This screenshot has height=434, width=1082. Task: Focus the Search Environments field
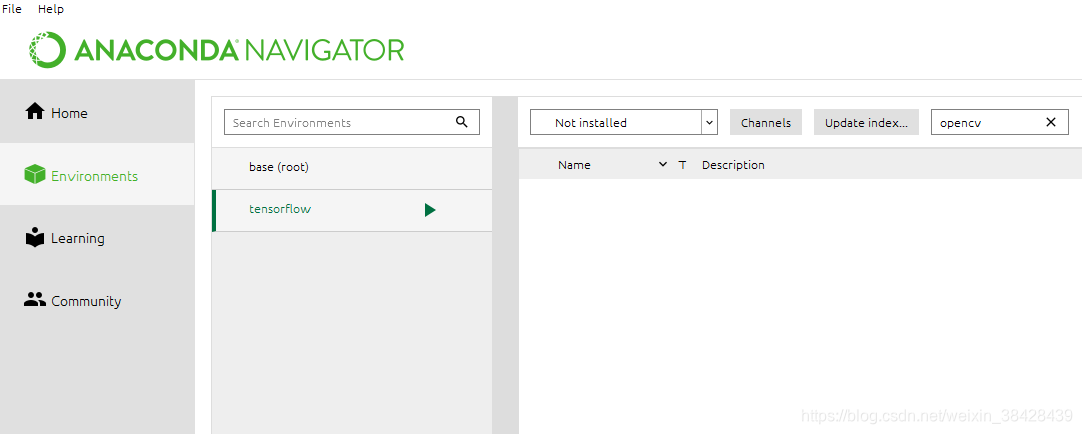point(352,122)
